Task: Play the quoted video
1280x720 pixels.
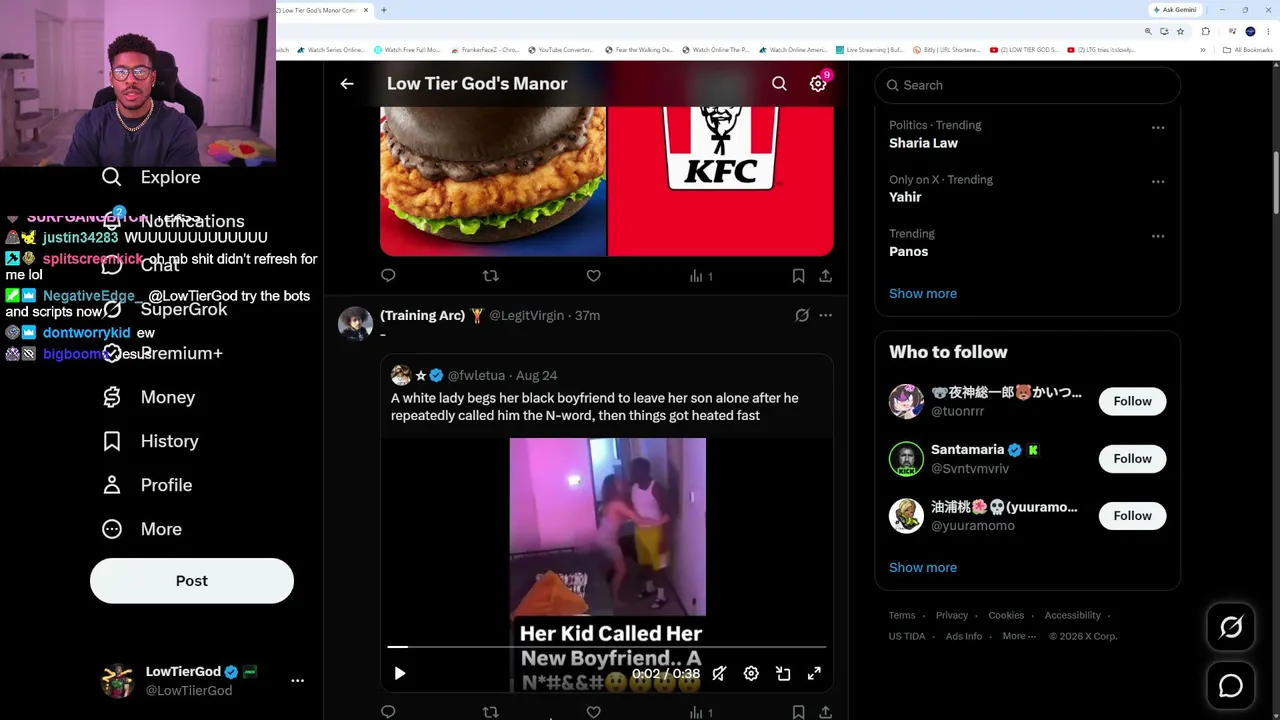Action: tap(399, 674)
